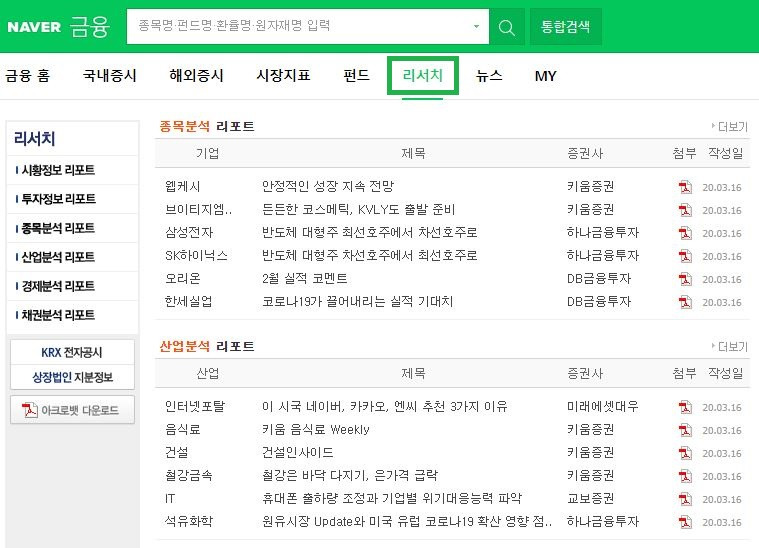Open report 반도체 대형주 최선호주에서 차선호주로
759x548 pixels.
(369, 232)
